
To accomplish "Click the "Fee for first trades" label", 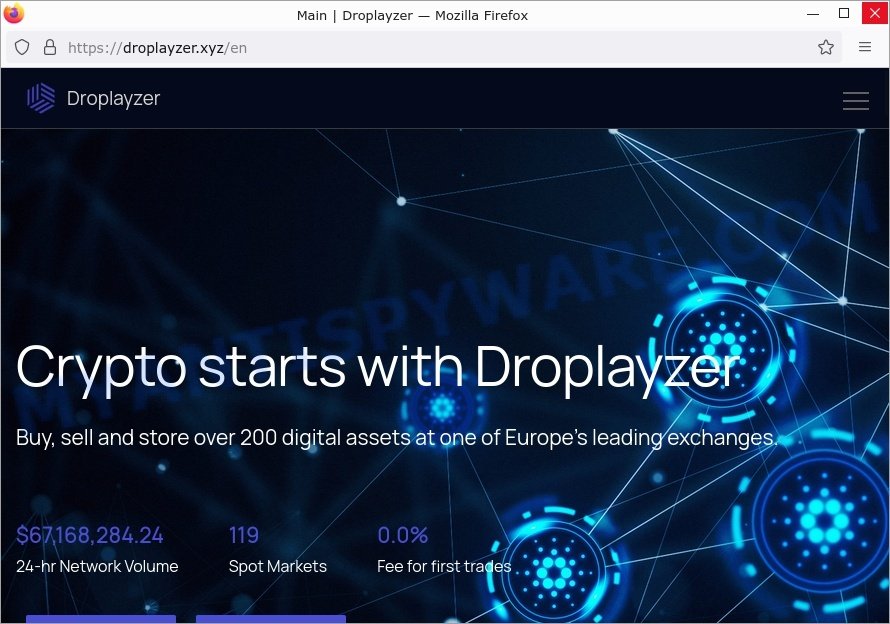I will 443,566.
